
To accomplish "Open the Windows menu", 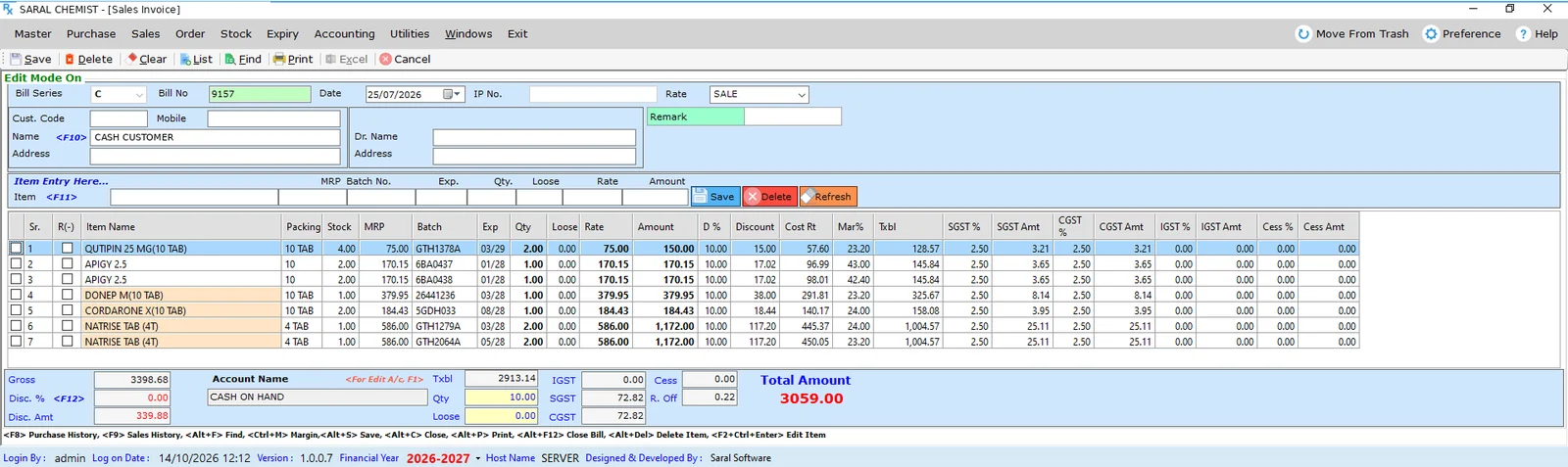I will (x=468, y=34).
